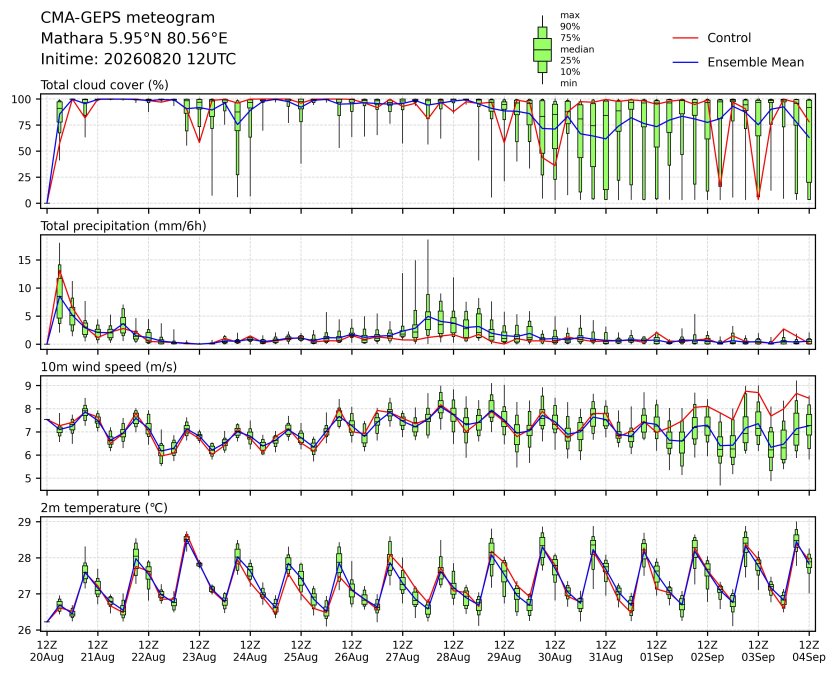837x674 pixels.
Task: Click the 12Z 20Aug x-axis tick label
Action: pos(46,651)
